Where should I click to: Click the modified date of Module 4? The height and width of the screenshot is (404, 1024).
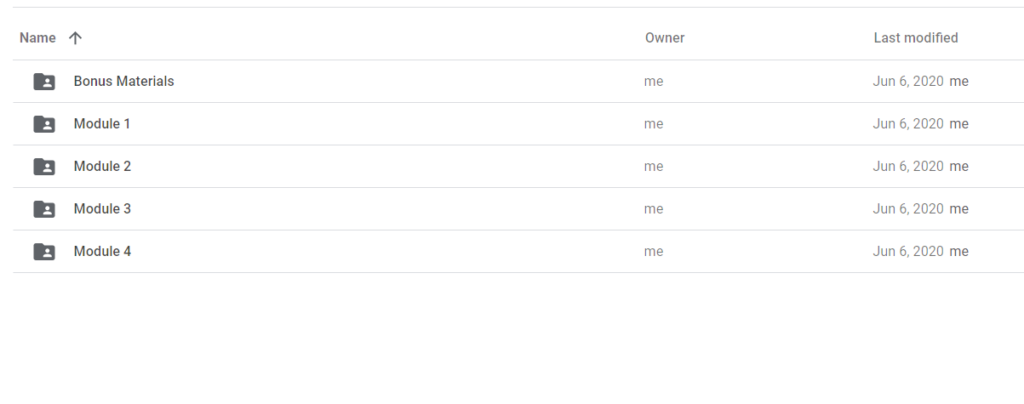point(908,251)
